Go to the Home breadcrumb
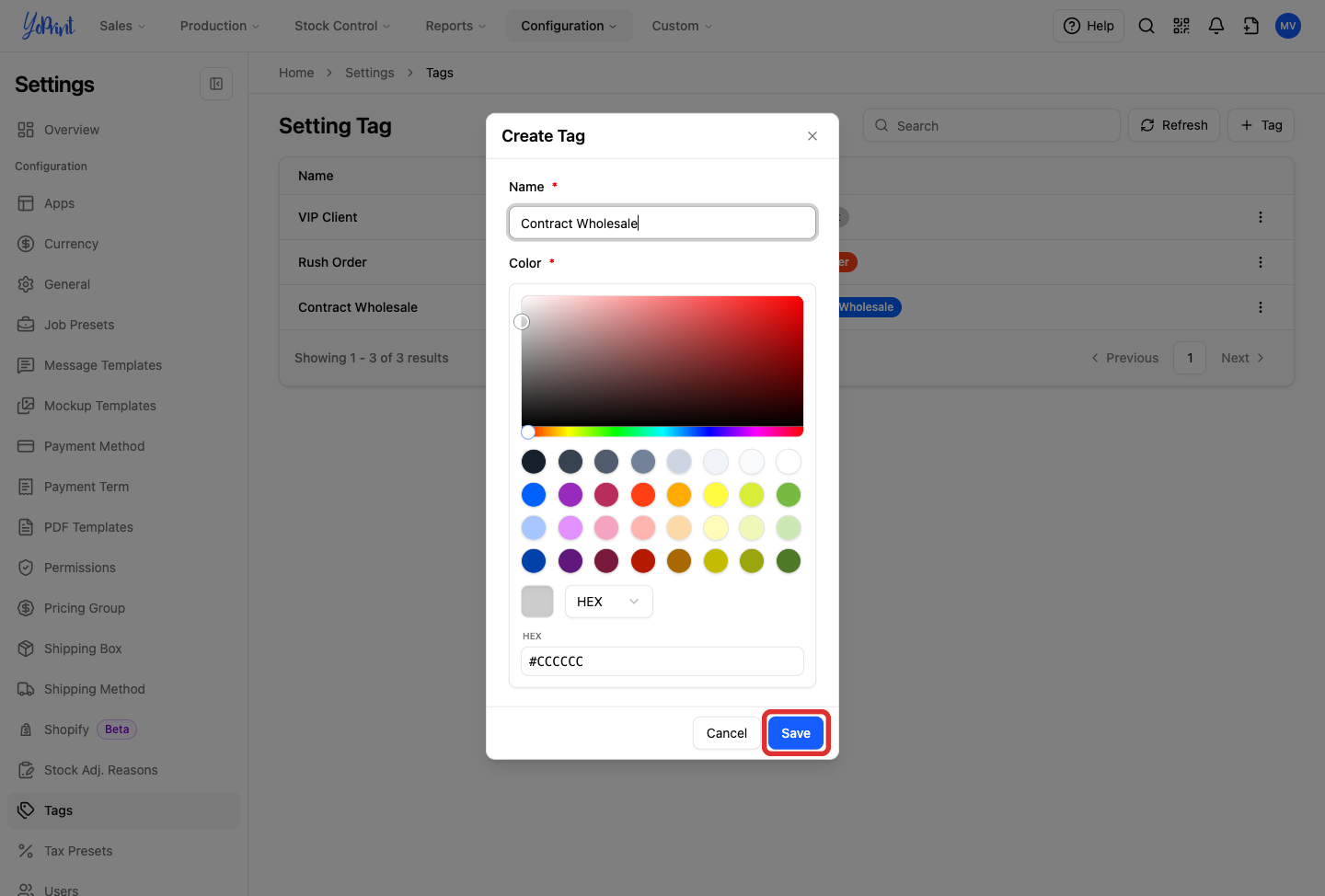Screen dimensions: 1325x896 pos(296,73)
